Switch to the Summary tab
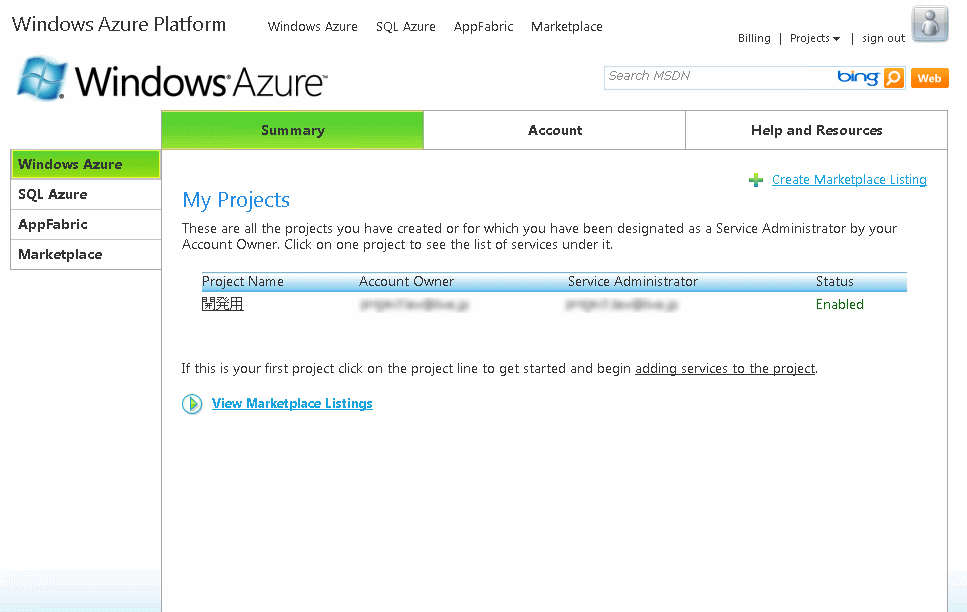The width and height of the screenshot is (967, 612). (x=292, y=130)
